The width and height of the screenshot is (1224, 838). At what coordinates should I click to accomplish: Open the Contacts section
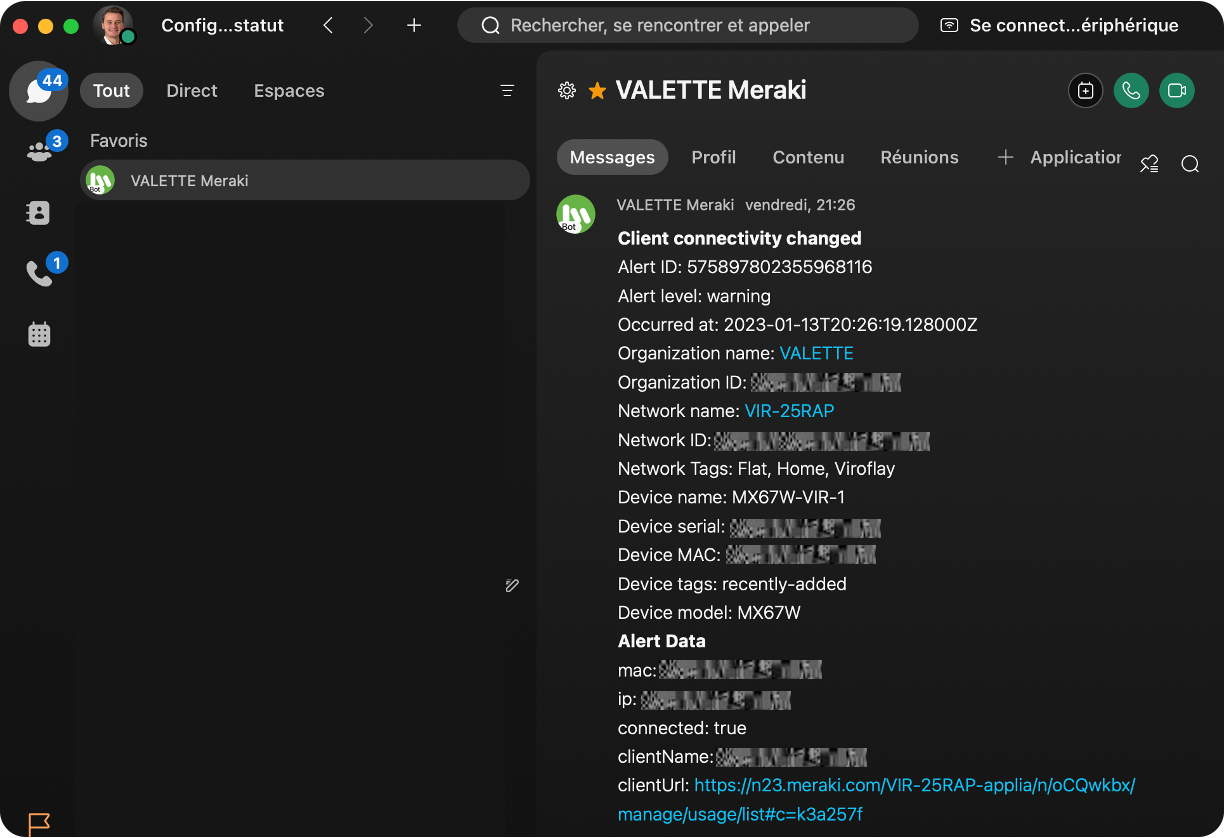[38, 212]
